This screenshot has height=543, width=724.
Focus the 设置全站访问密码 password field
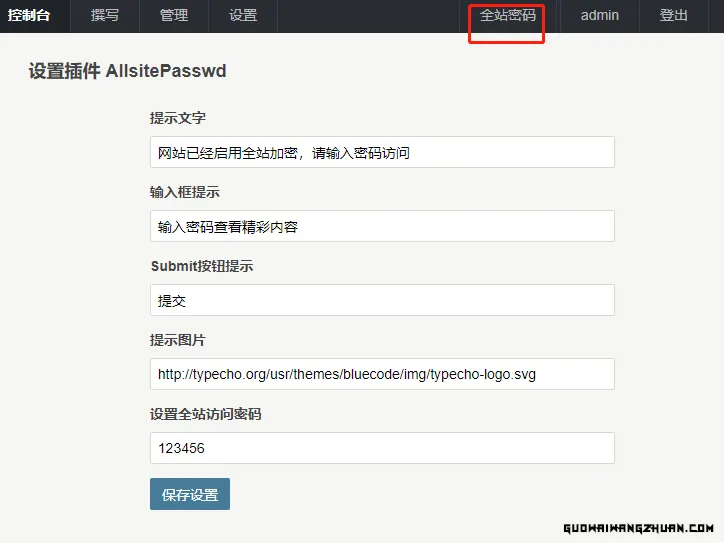[382, 448]
